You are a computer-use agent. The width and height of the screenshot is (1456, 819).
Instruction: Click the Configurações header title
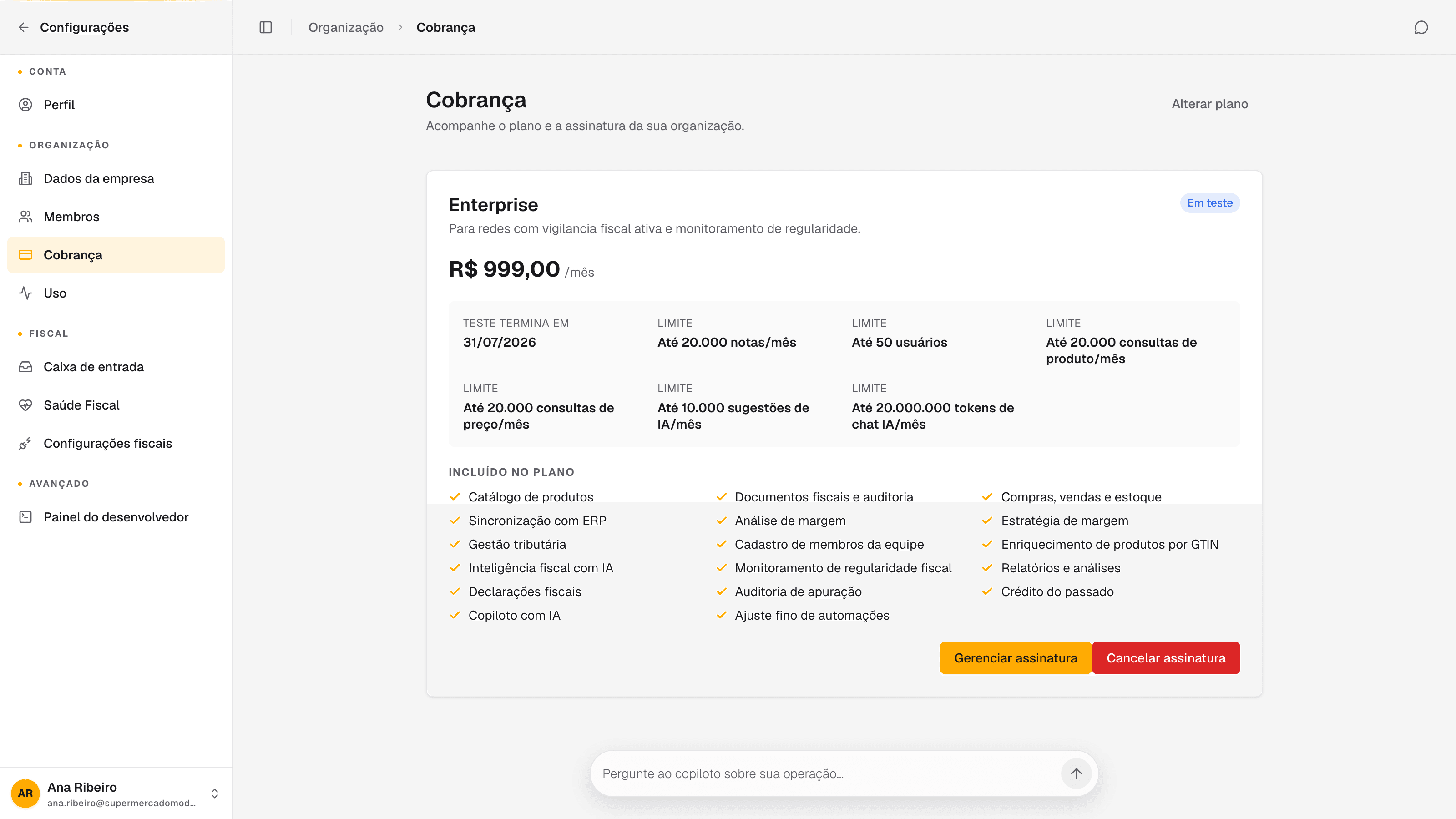[84, 27]
